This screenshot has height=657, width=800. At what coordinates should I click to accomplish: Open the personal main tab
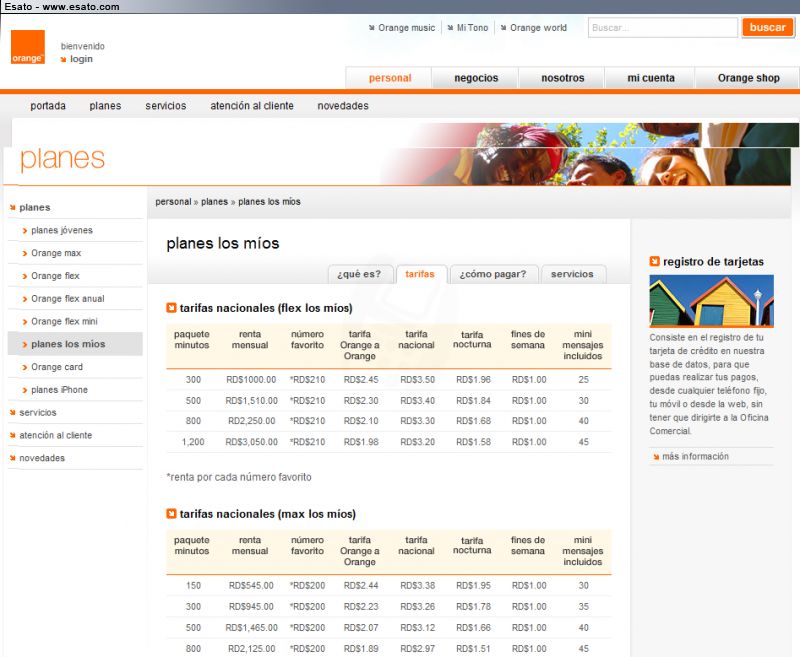[389, 78]
